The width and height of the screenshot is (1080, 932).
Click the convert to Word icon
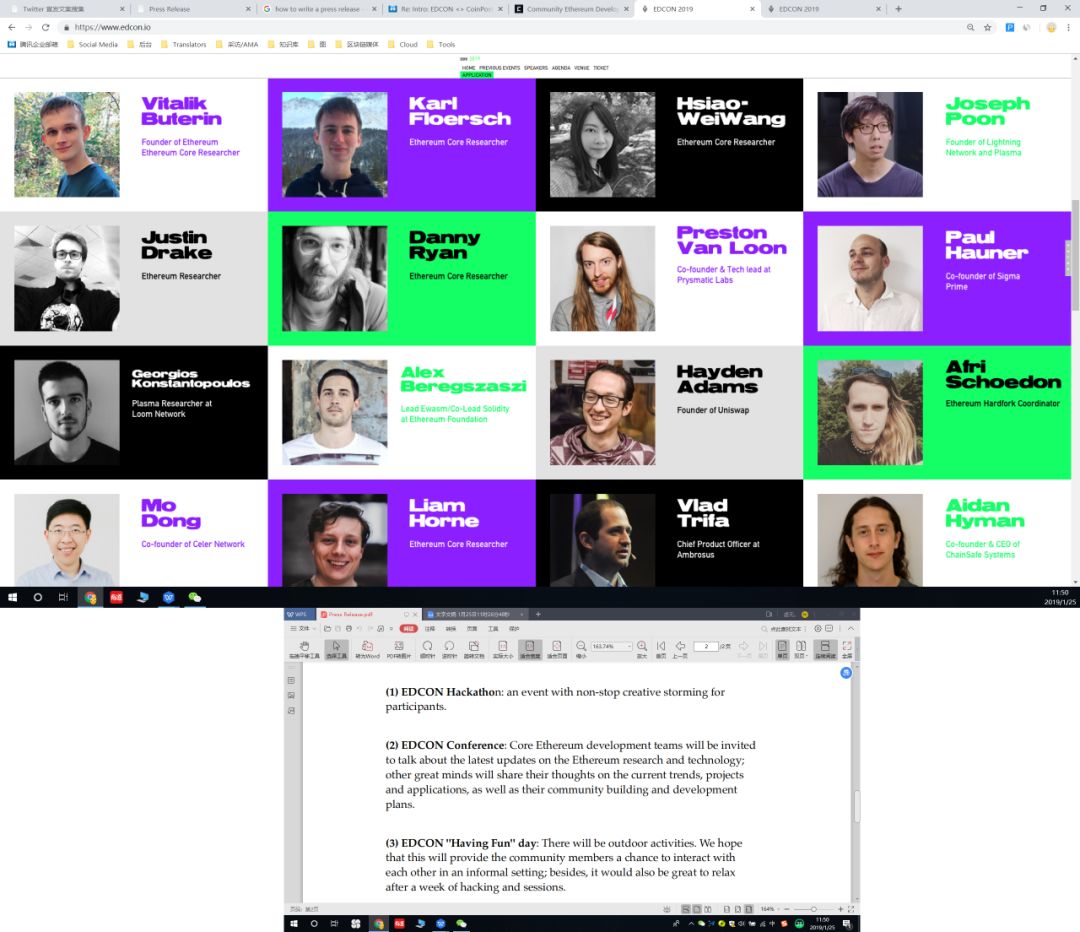367,649
